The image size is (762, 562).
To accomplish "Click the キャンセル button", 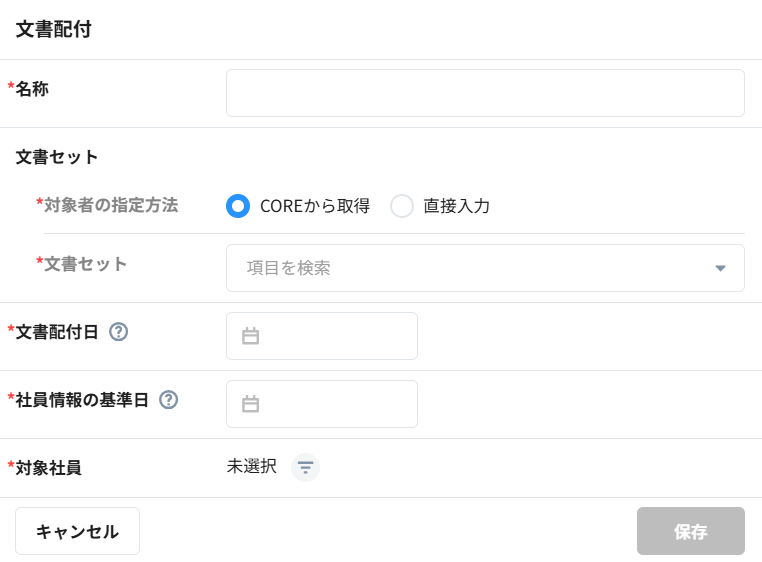I will click(77, 531).
